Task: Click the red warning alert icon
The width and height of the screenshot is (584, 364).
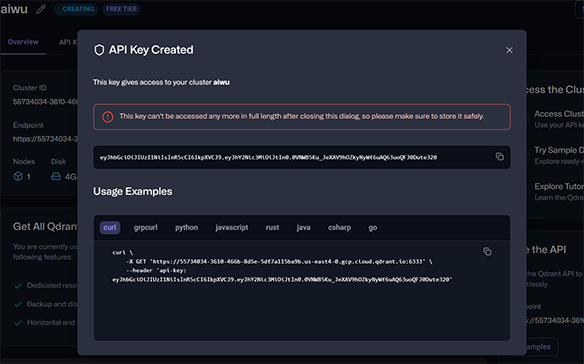Action: click(108, 117)
